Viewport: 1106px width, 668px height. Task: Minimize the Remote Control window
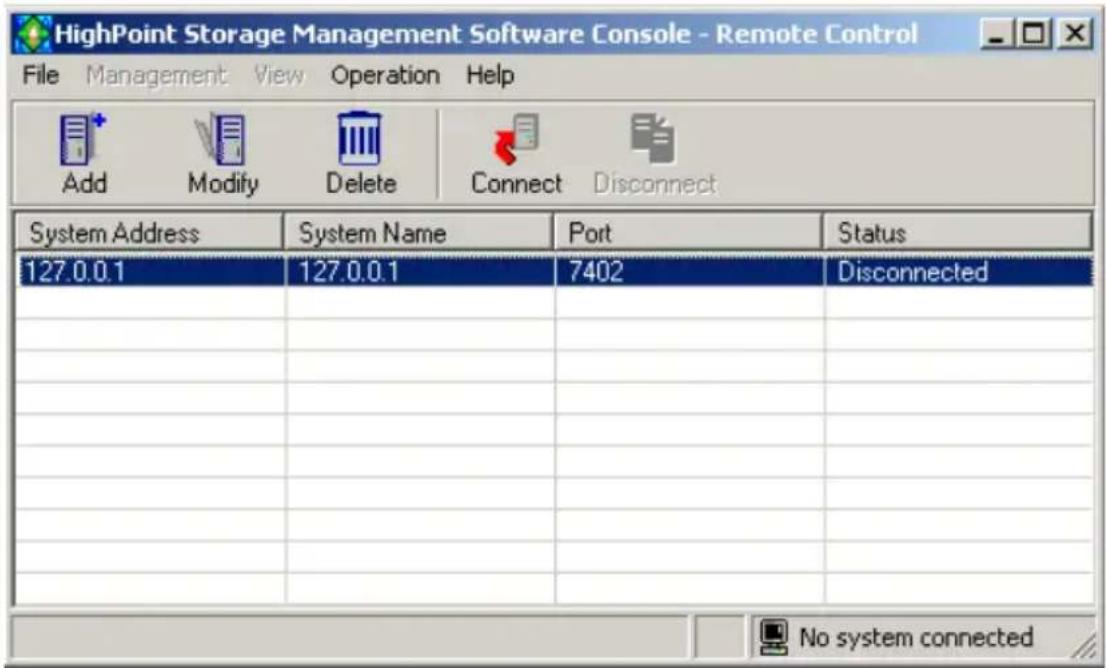(x=996, y=33)
